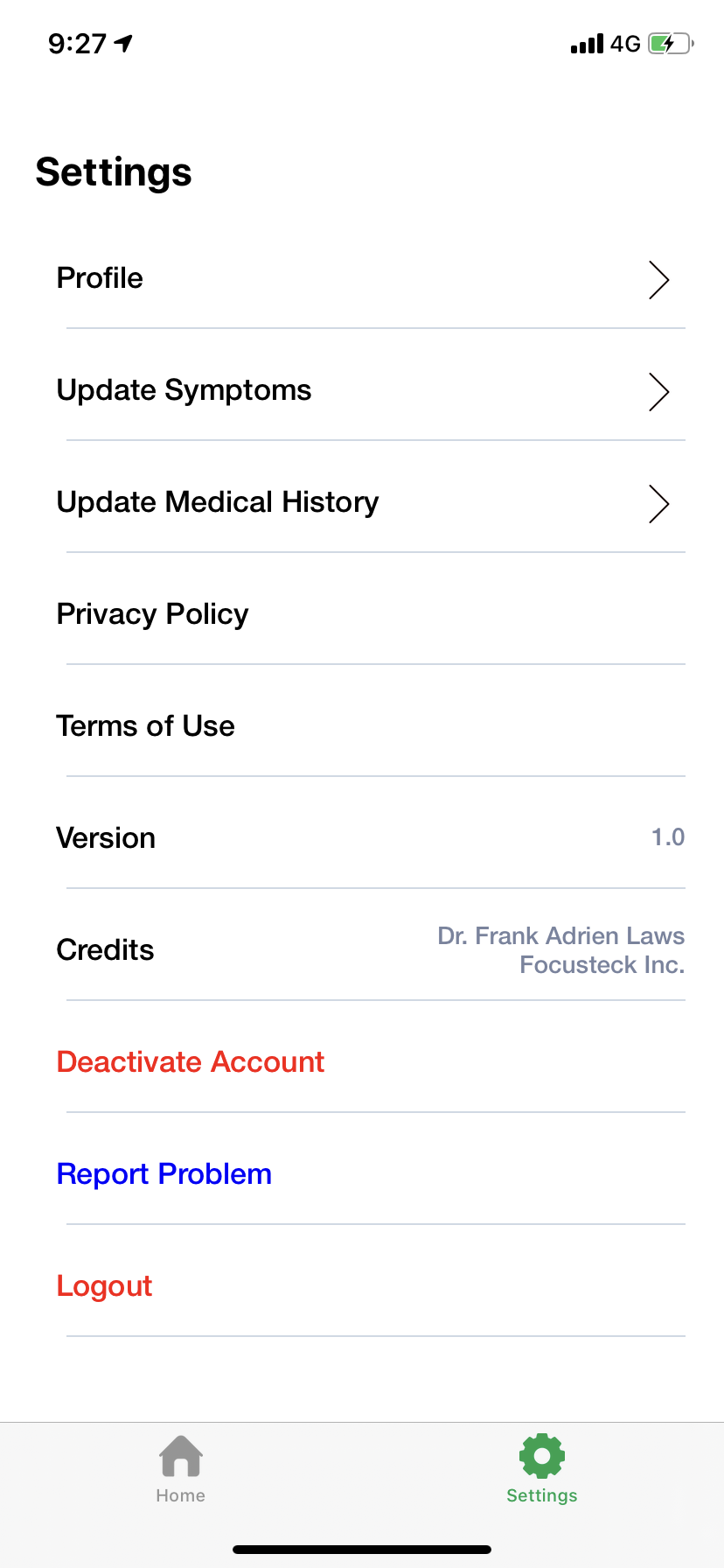Tap Logout to sign out
Image resolution: width=724 pixels, height=1568 pixels.
[105, 1286]
